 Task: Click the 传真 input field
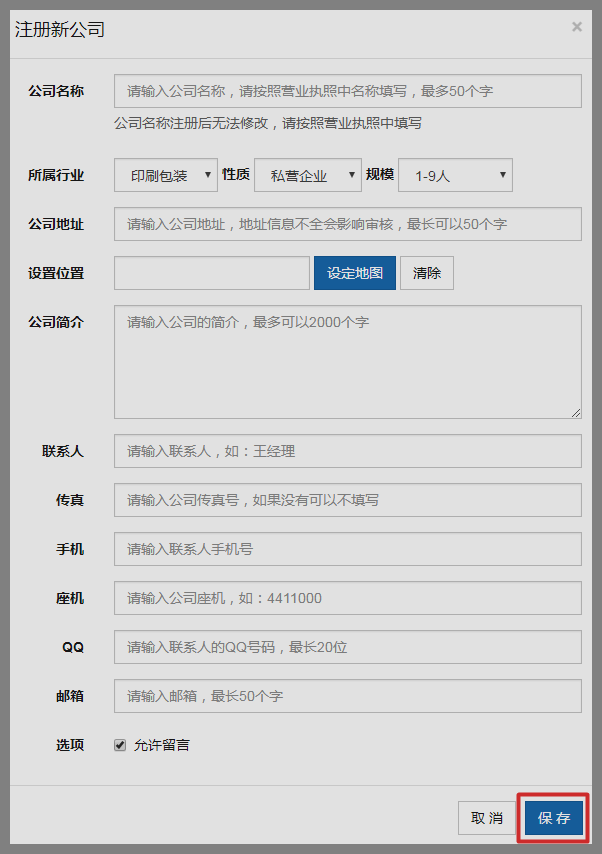coord(347,500)
